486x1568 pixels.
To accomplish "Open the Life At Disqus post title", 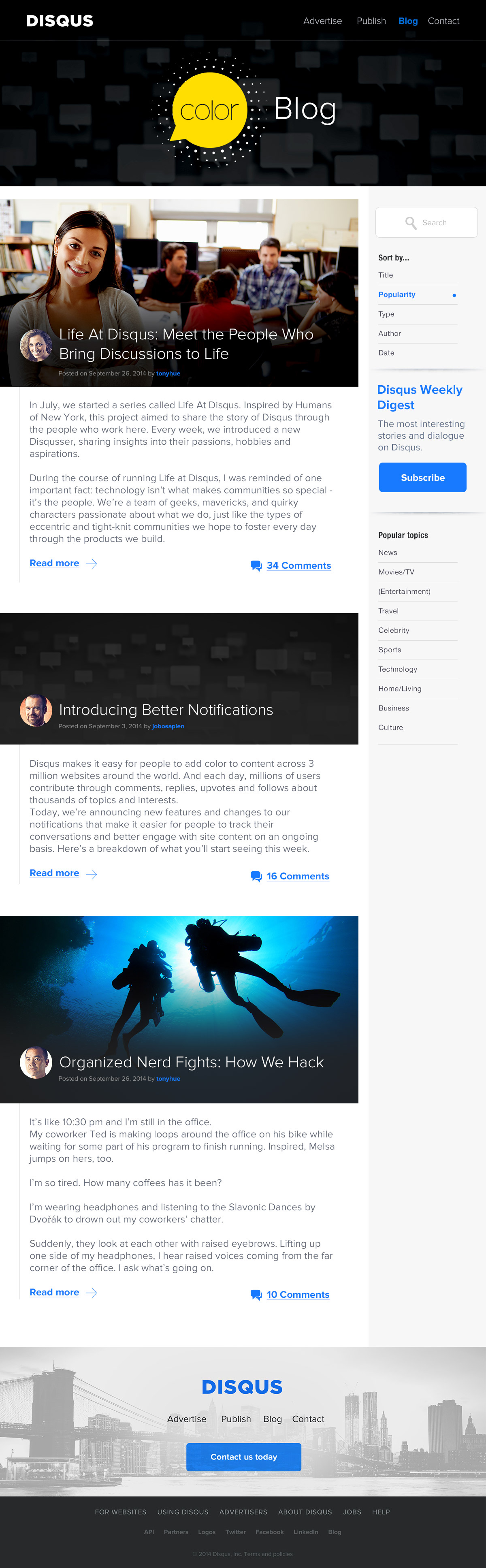I will (186, 344).
